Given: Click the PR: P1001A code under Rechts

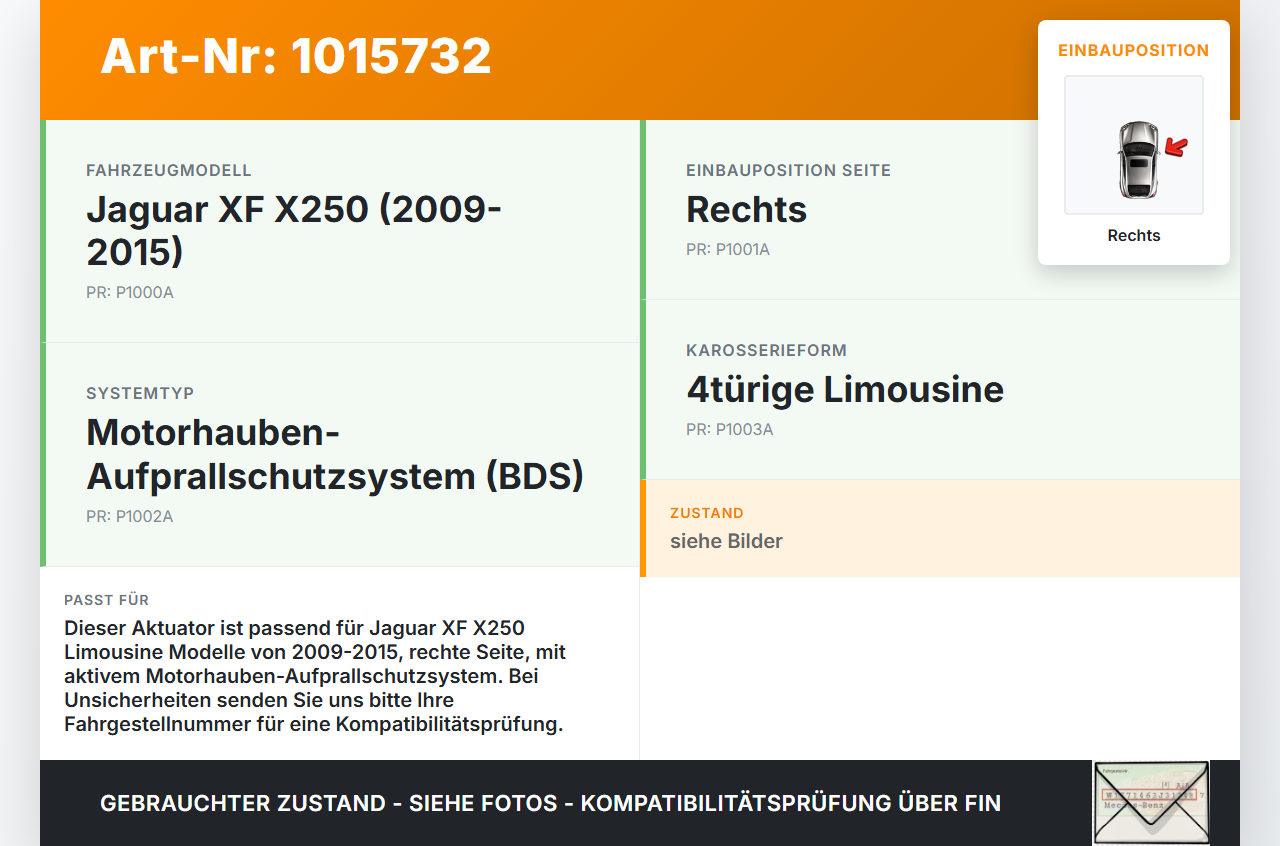Looking at the screenshot, I should coord(727,249).
